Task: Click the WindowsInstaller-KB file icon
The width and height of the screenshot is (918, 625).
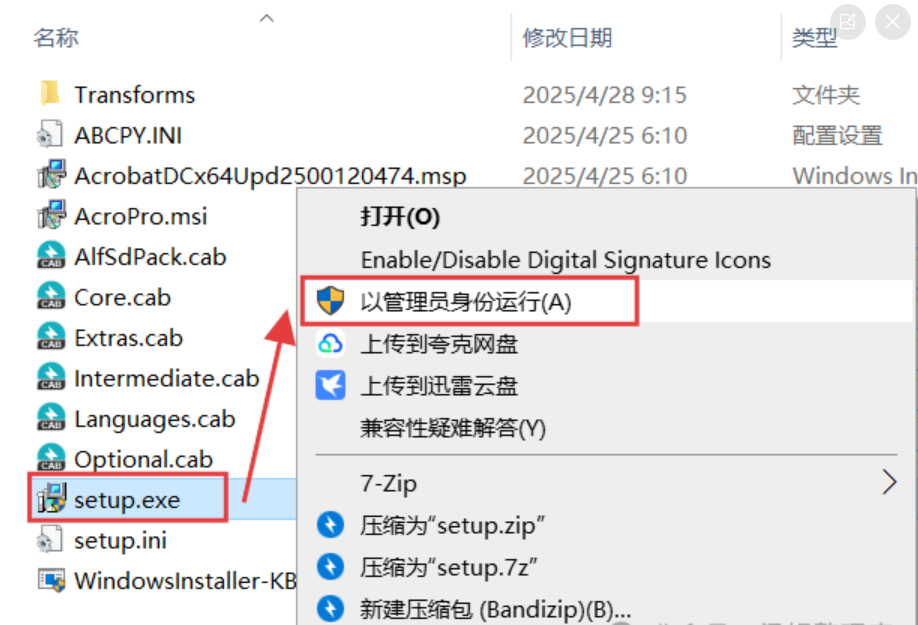Action: point(52,580)
